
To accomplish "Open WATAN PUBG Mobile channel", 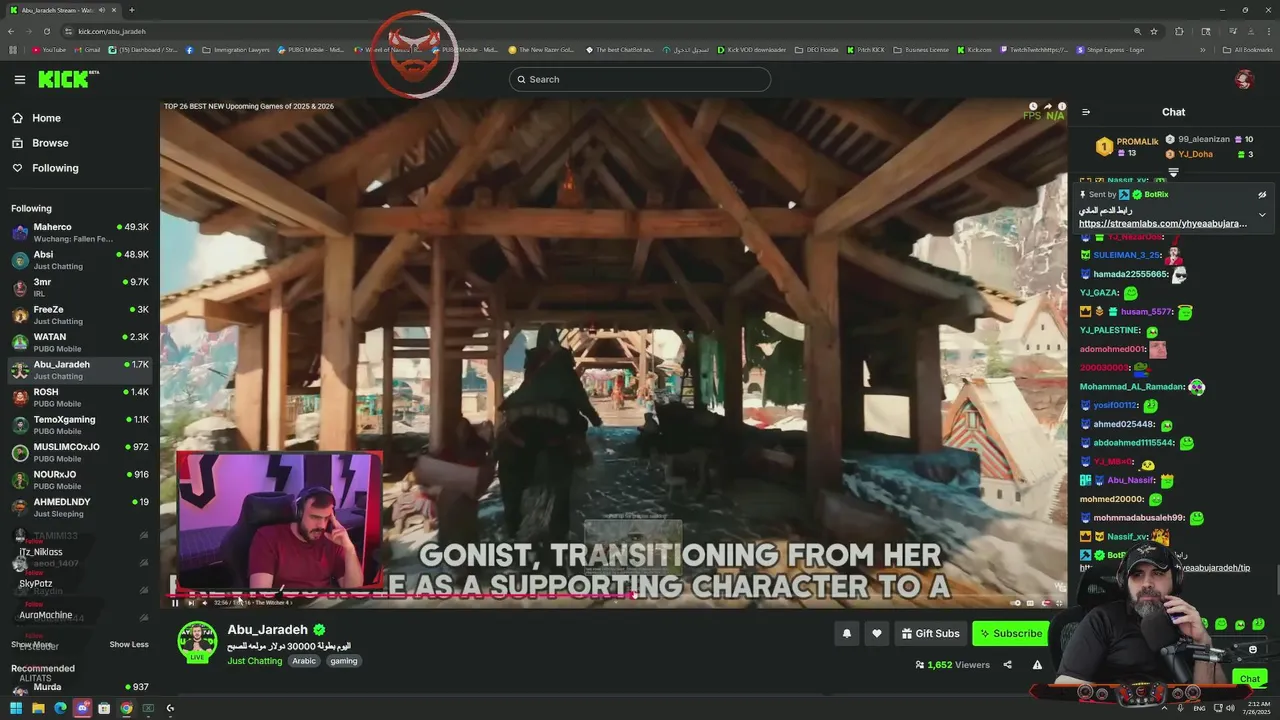I will coord(79,343).
